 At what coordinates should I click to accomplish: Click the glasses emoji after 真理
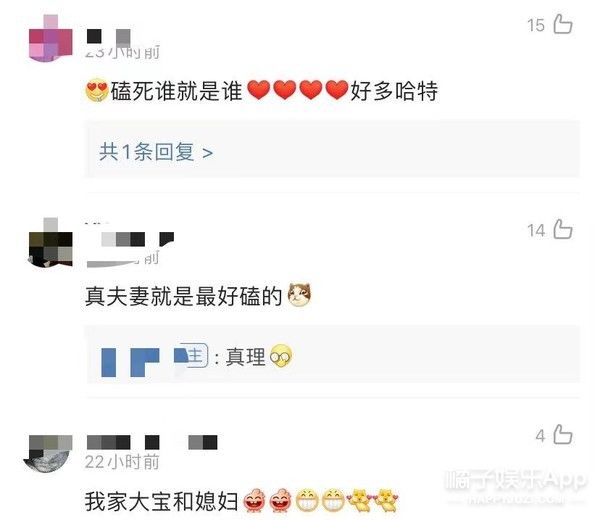[281, 356]
